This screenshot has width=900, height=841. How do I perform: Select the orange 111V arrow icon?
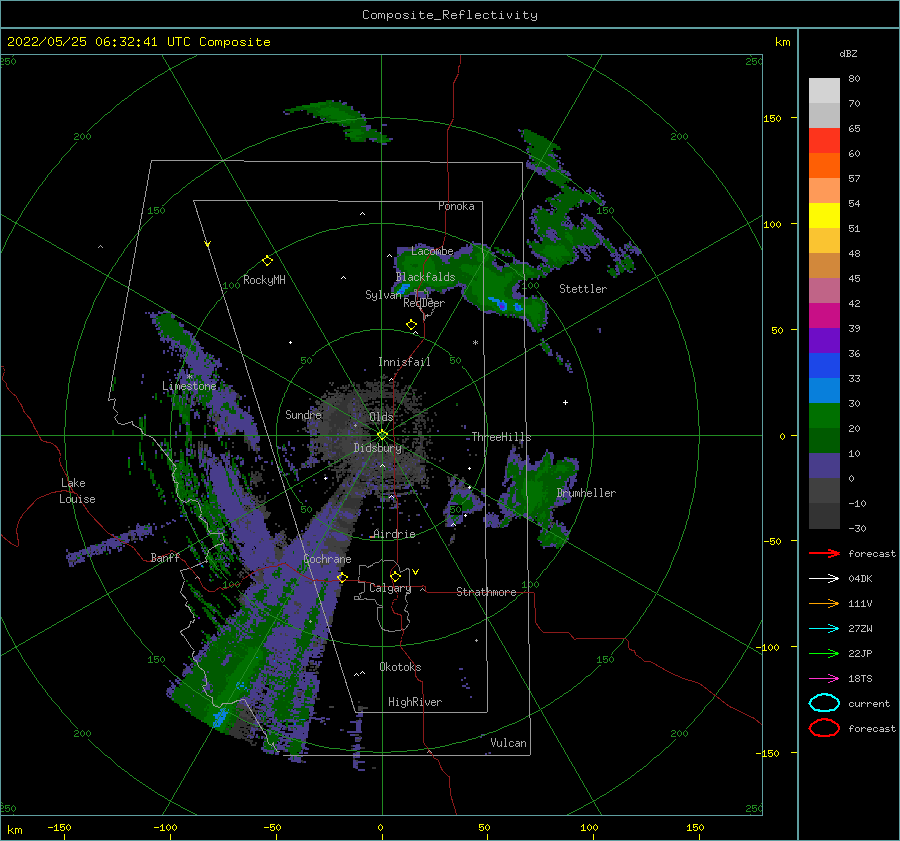[824, 603]
